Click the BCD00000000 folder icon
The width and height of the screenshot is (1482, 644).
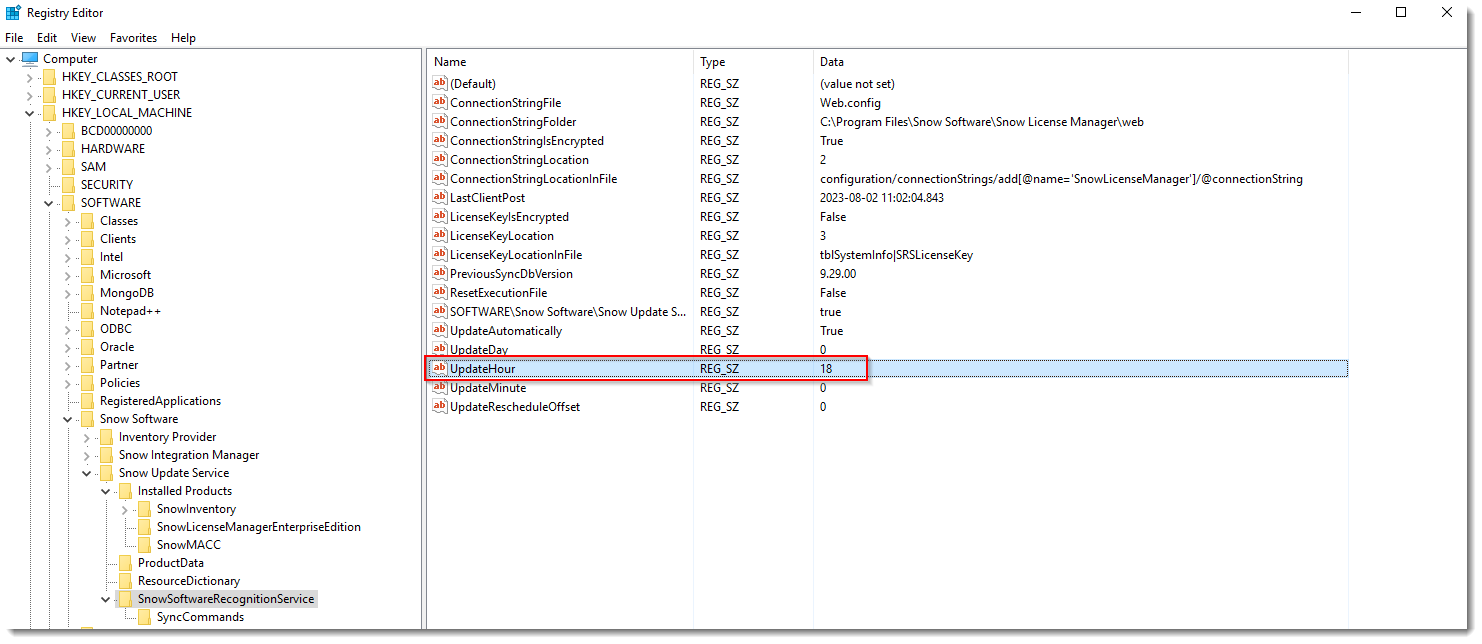tap(68, 131)
